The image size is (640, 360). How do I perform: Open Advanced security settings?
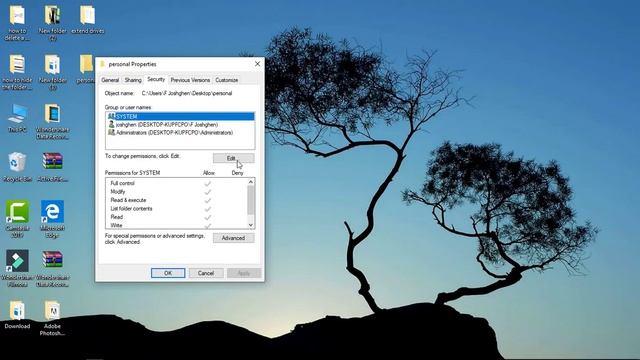pos(233,238)
